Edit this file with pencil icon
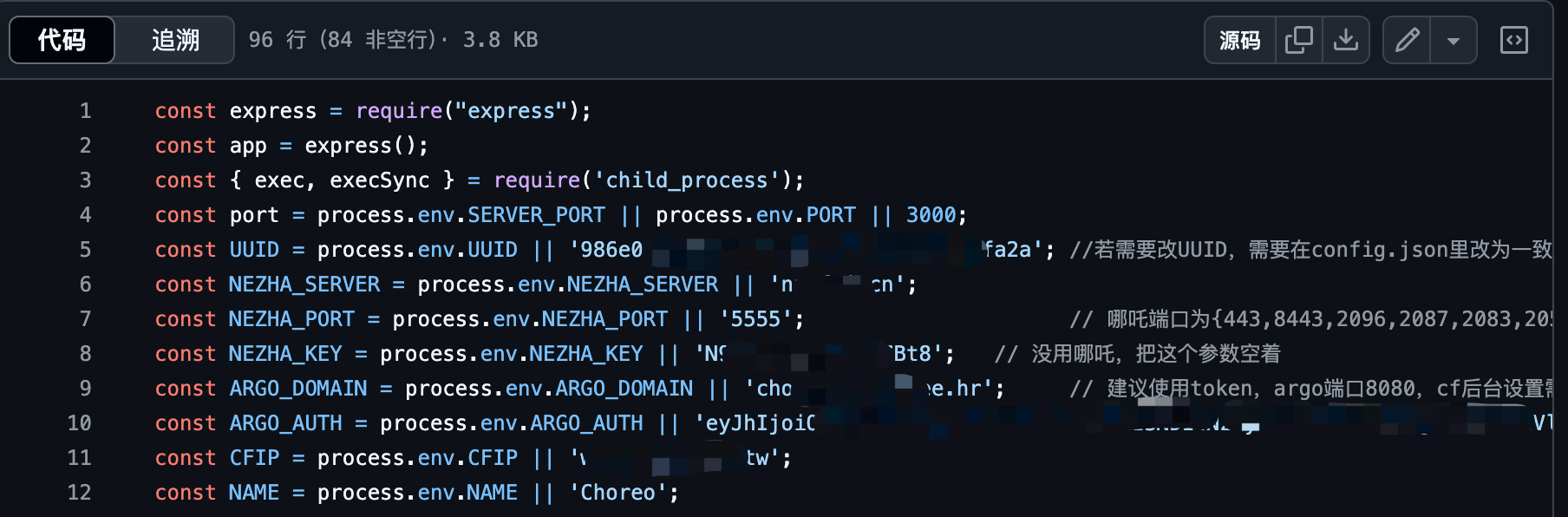Image resolution: width=1568 pixels, height=517 pixels. click(1407, 40)
